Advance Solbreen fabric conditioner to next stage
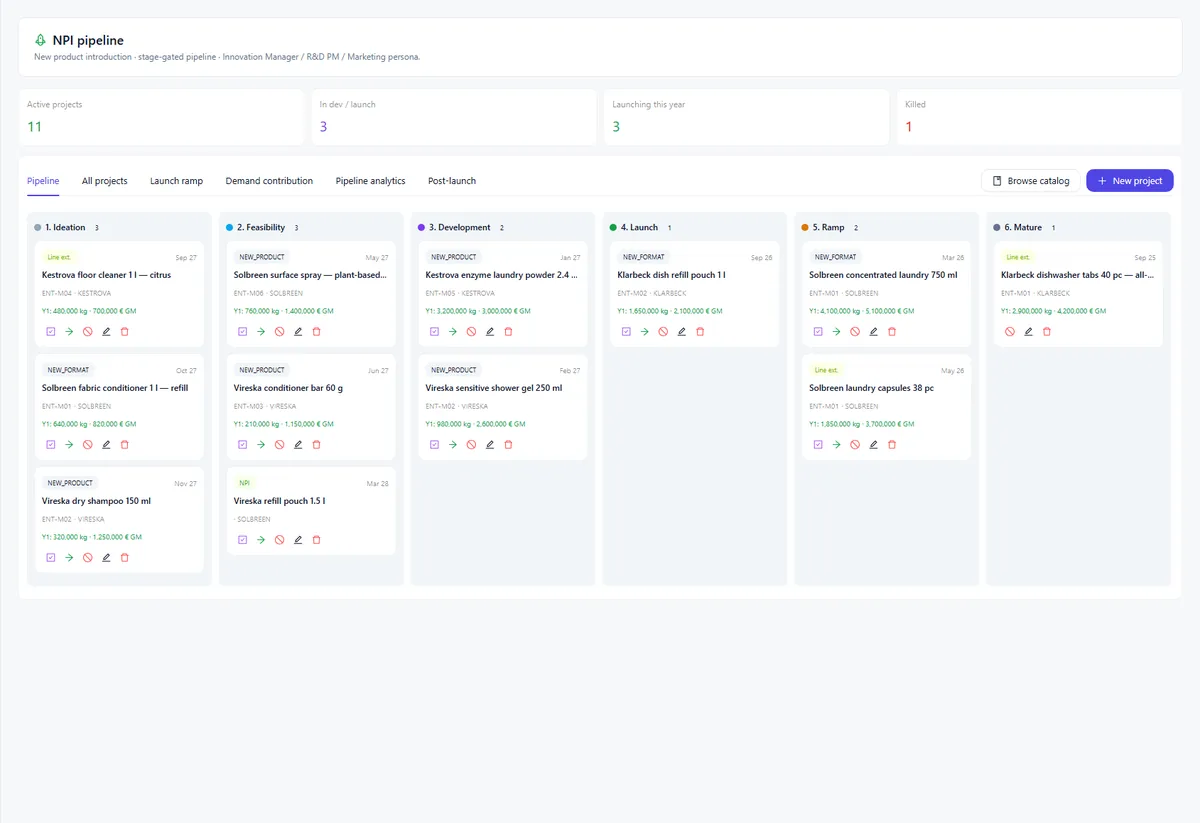Viewport: 1200px width, 823px height. [x=69, y=444]
